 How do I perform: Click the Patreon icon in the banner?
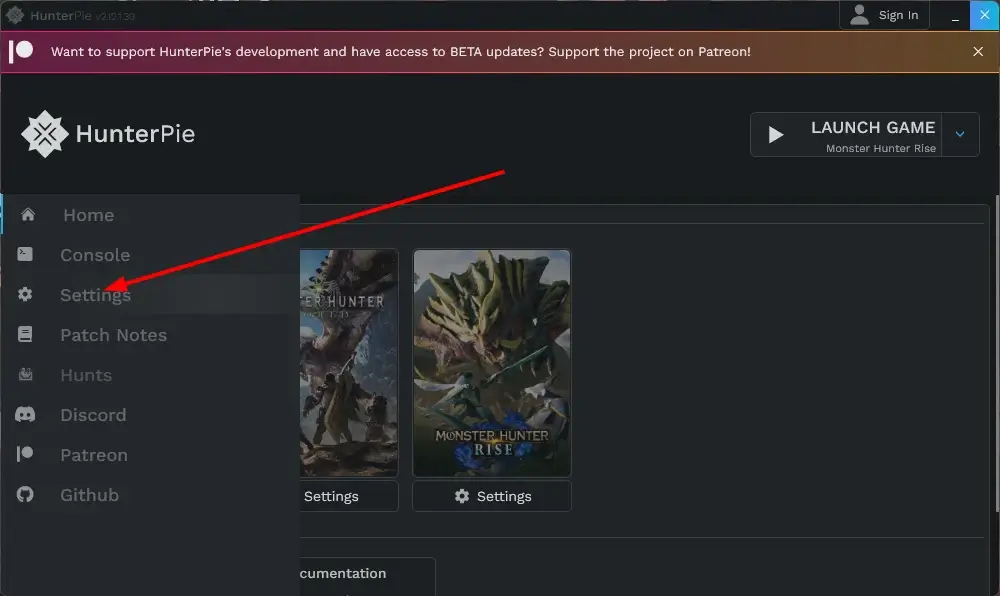21,51
